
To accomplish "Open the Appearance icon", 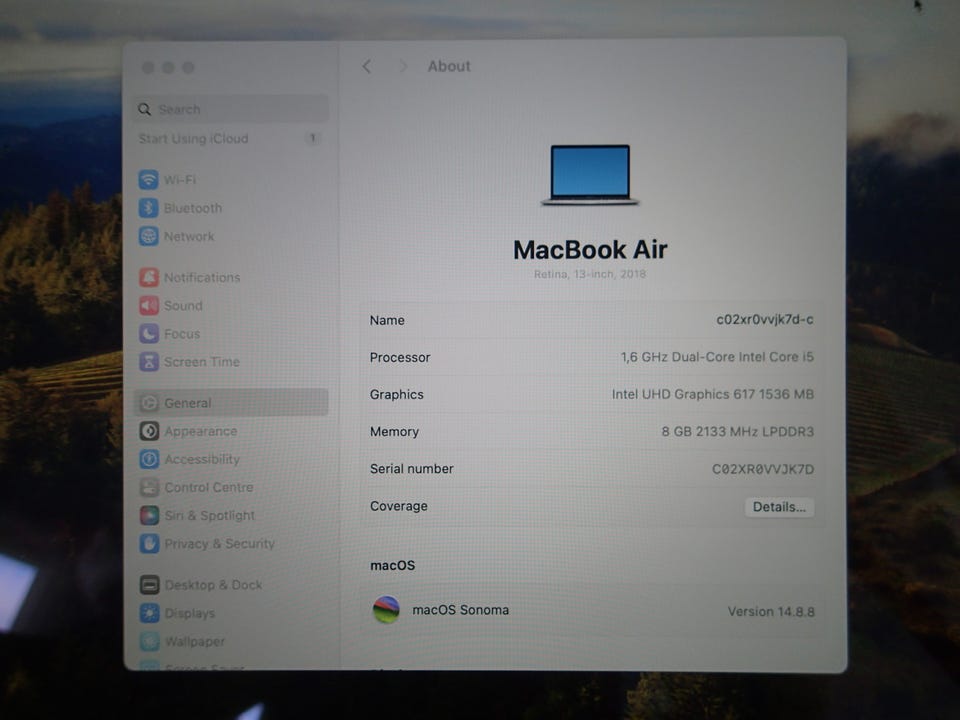I will (x=149, y=431).
